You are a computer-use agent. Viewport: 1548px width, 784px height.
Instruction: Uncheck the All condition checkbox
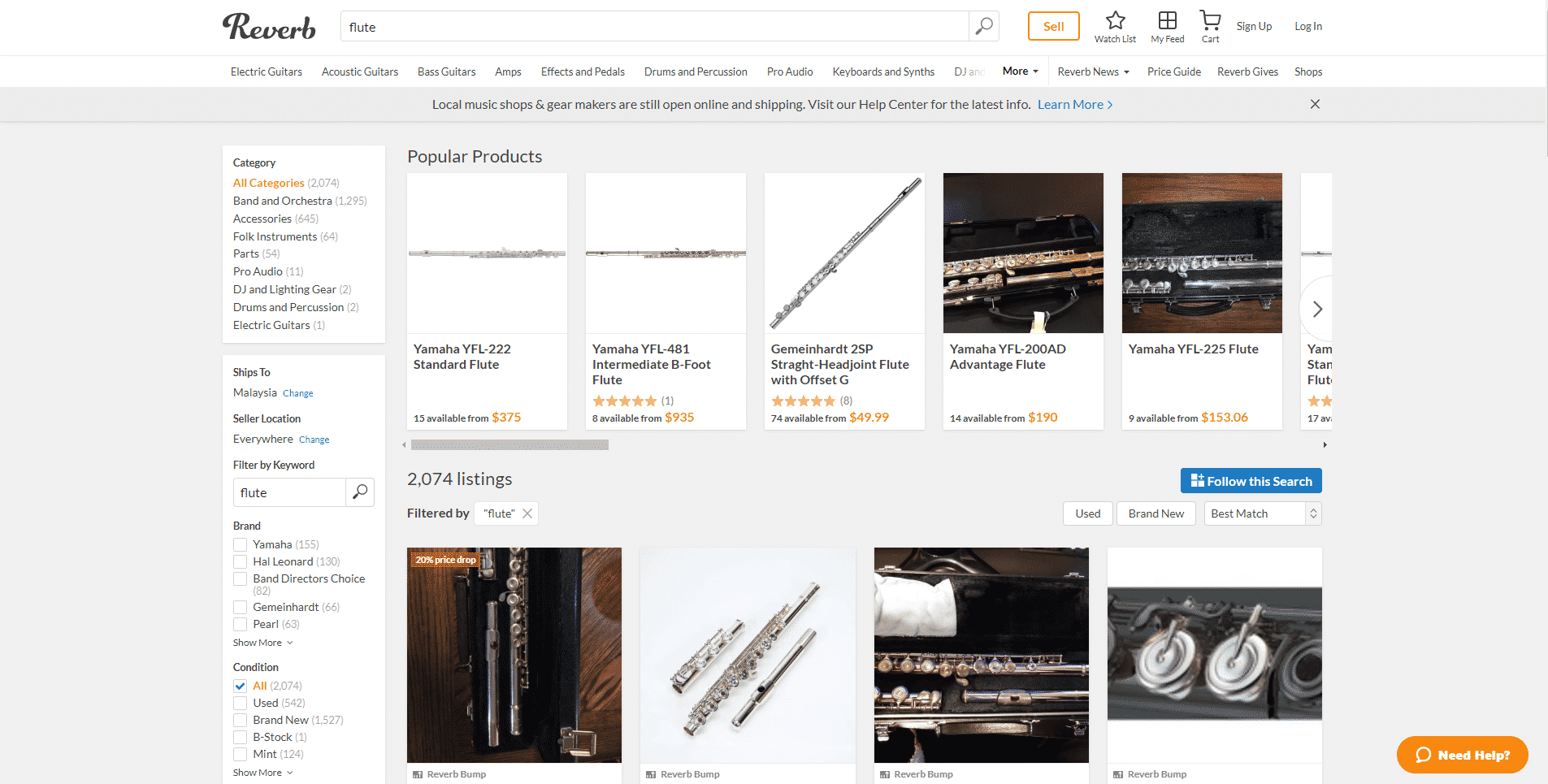(240, 686)
